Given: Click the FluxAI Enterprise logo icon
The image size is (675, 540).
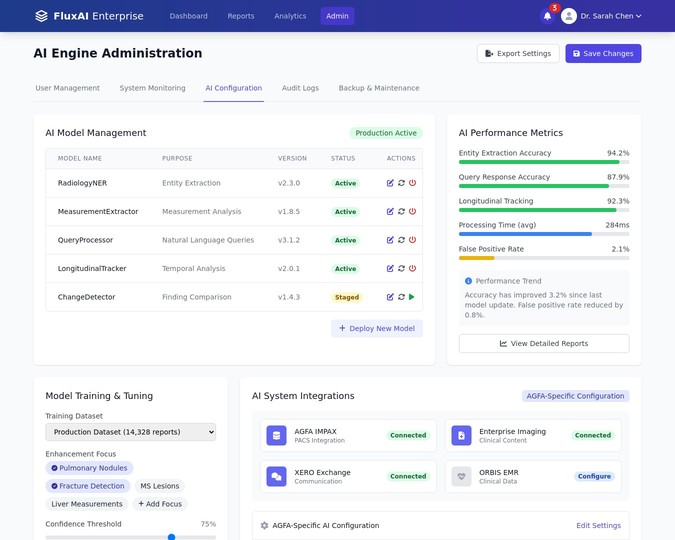Looking at the screenshot, I should 41,16.
